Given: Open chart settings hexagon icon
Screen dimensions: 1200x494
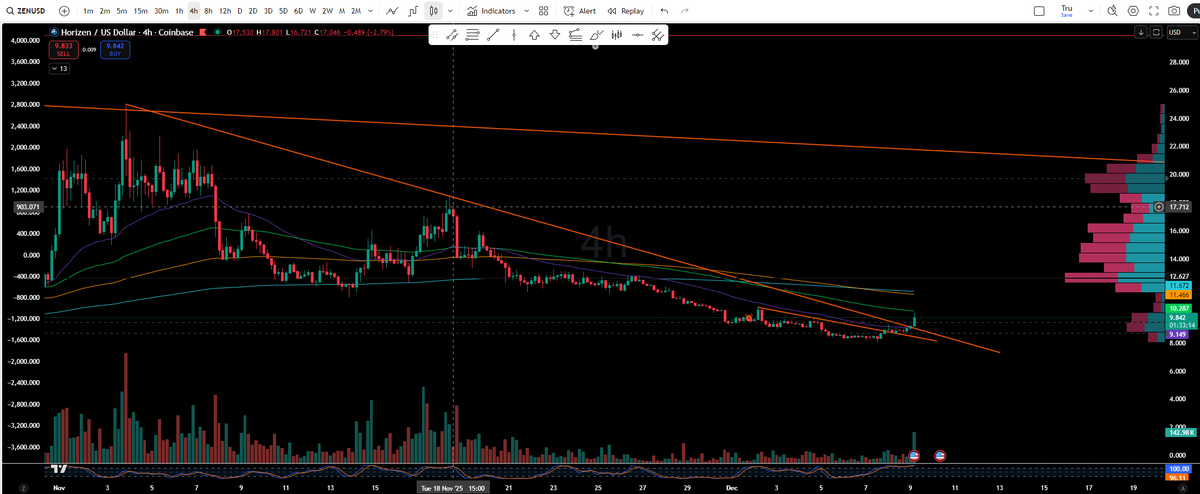Looking at the screenshot, I should (x=1133, y=11).
